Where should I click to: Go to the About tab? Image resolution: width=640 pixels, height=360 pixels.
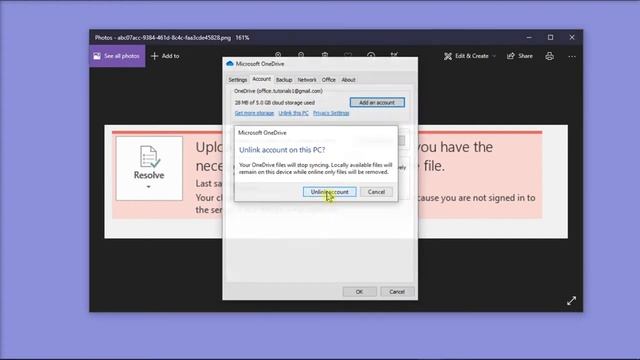point(348,80)
